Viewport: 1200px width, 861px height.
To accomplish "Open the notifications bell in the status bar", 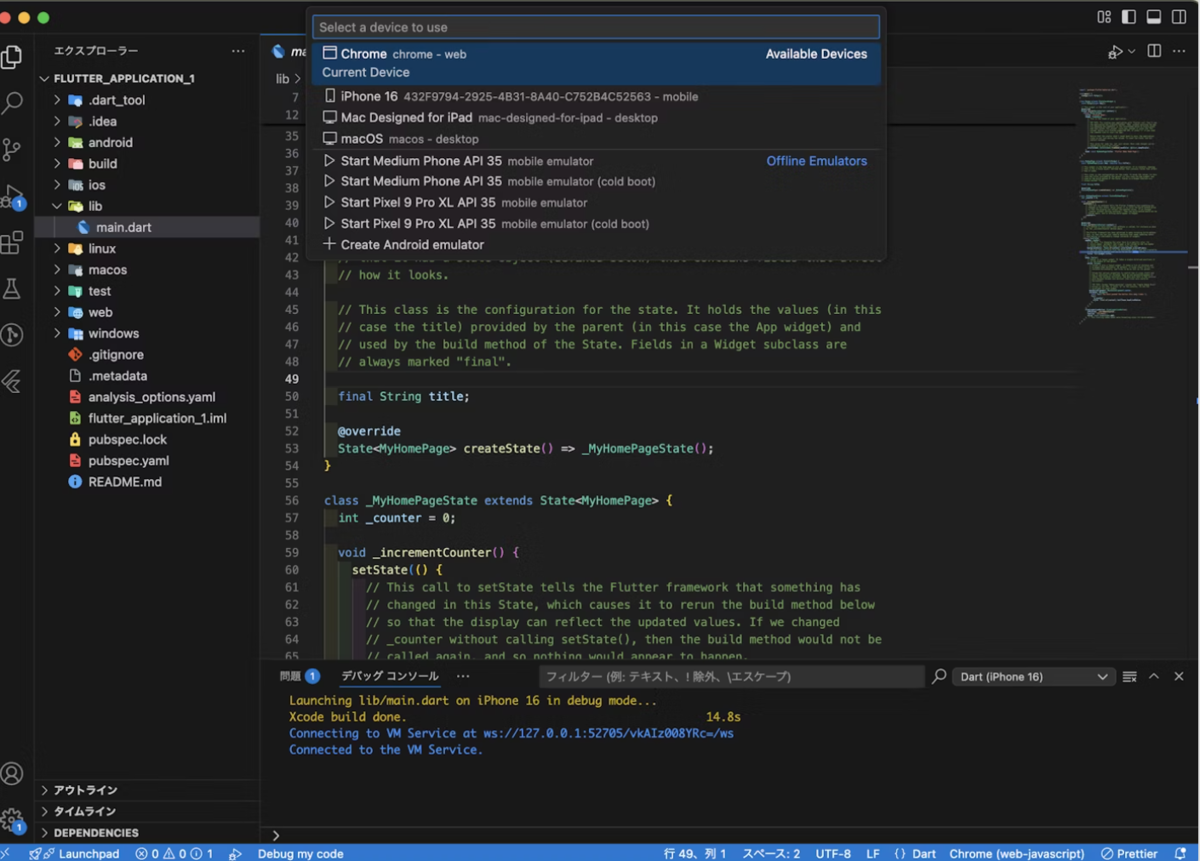I will pos(1180,854).
